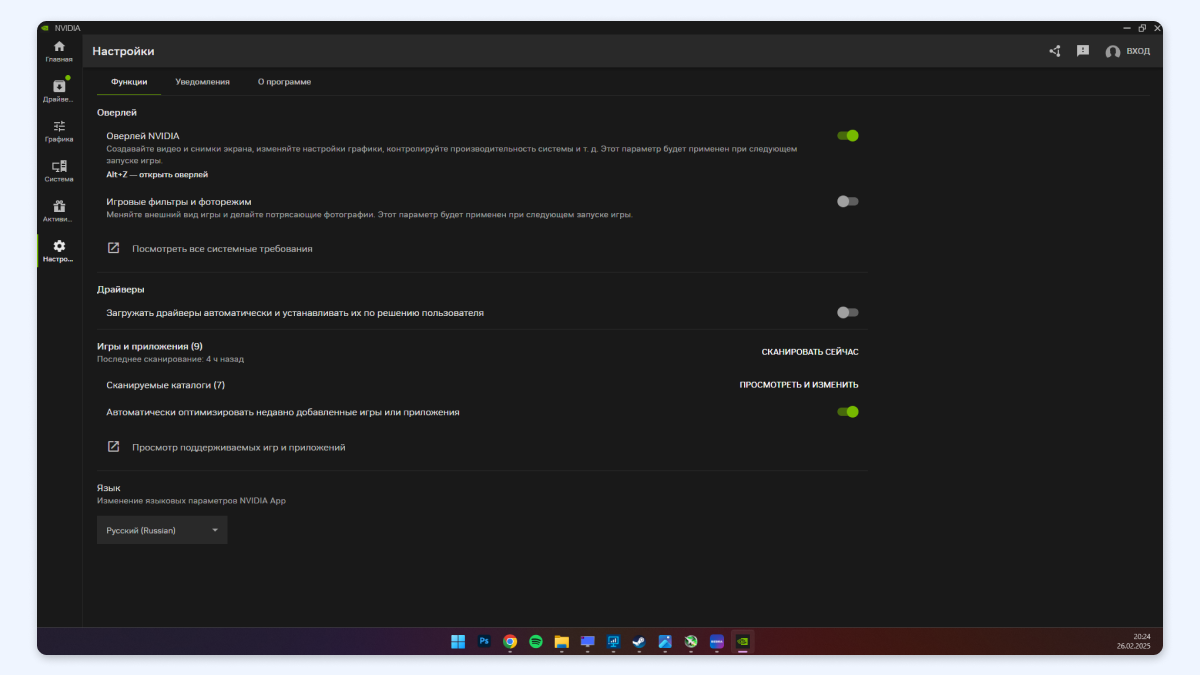Viewport: 1200px width, 675px height.
Task: Click the Сканируемые каталоги (7) label
Action: tap(166, 384)
